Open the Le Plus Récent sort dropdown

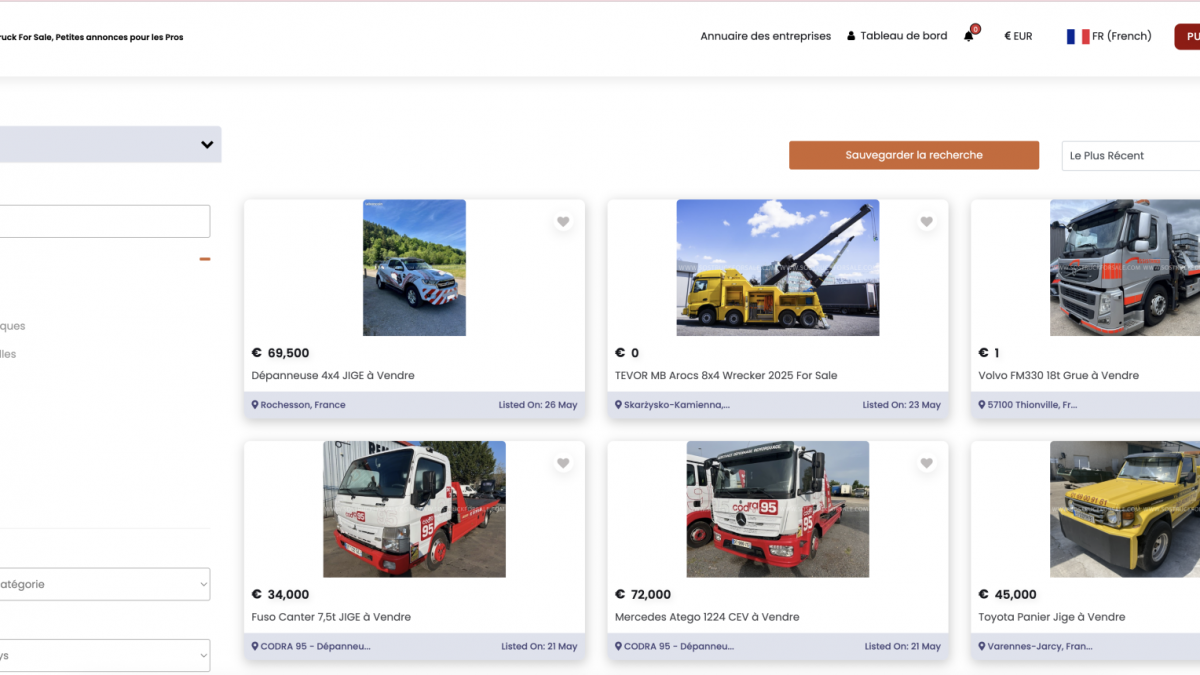[x=1130, y=156]
